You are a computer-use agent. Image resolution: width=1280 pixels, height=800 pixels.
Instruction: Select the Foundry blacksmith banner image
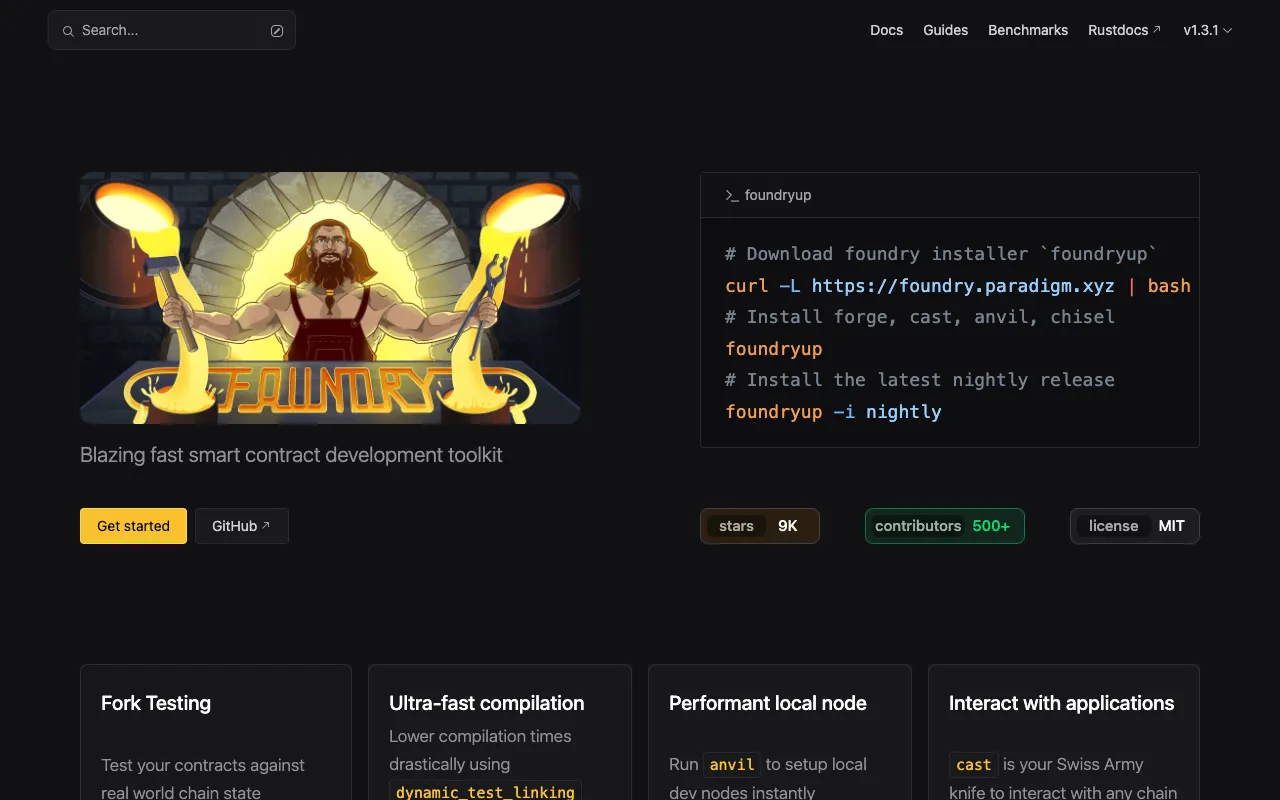point(330,297)
